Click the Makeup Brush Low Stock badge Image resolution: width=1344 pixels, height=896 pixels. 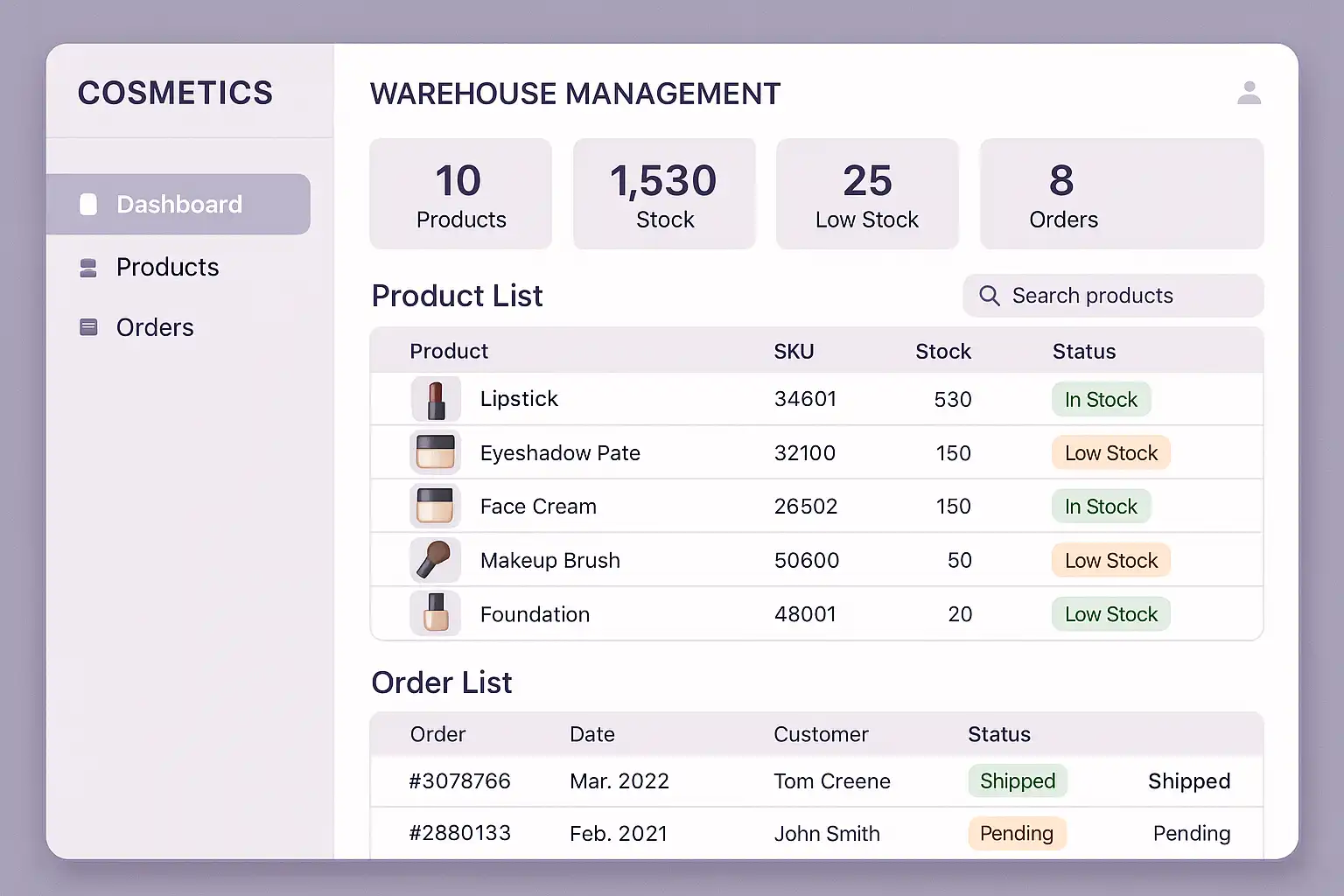click(1110, 561)
